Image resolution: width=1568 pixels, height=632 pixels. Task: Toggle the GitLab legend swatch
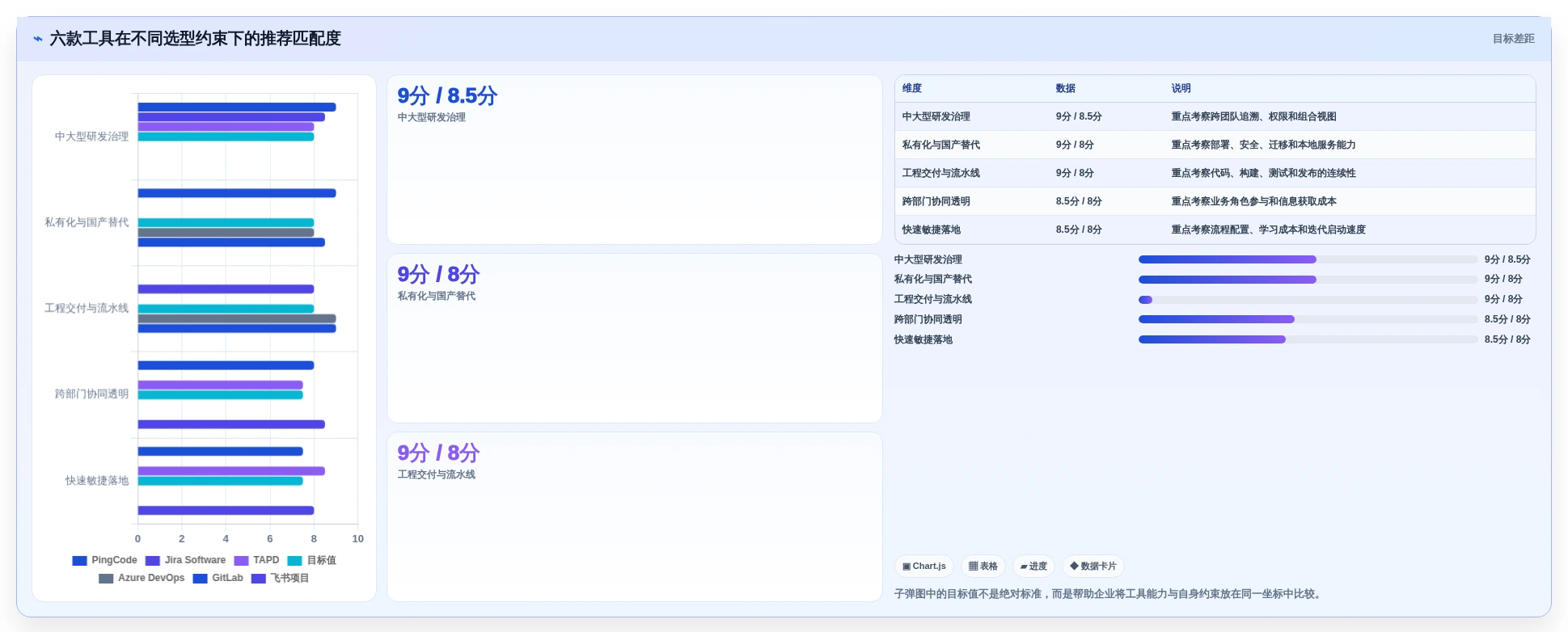click(x=201, y=578)
